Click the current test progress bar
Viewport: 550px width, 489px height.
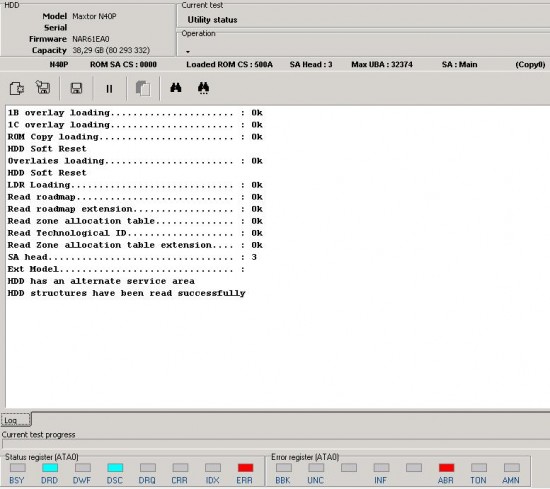pyautogui.click(x=276, y=444)
